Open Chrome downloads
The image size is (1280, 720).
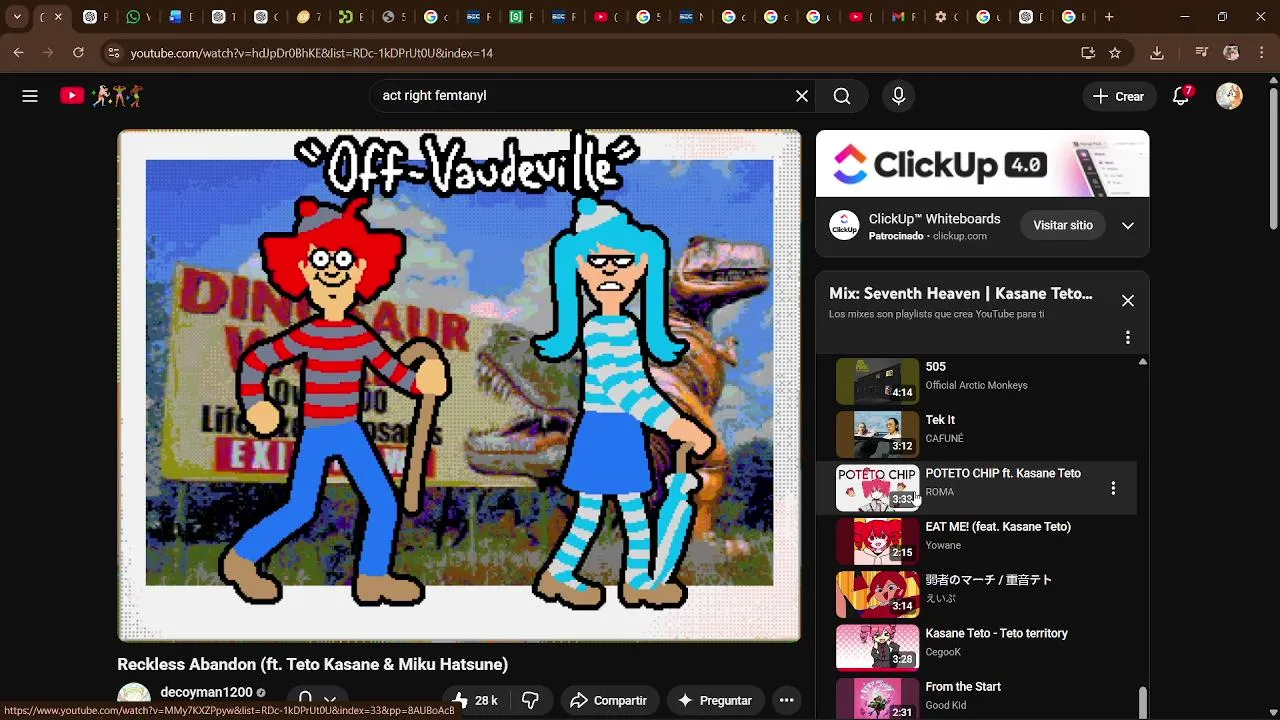1157,53
